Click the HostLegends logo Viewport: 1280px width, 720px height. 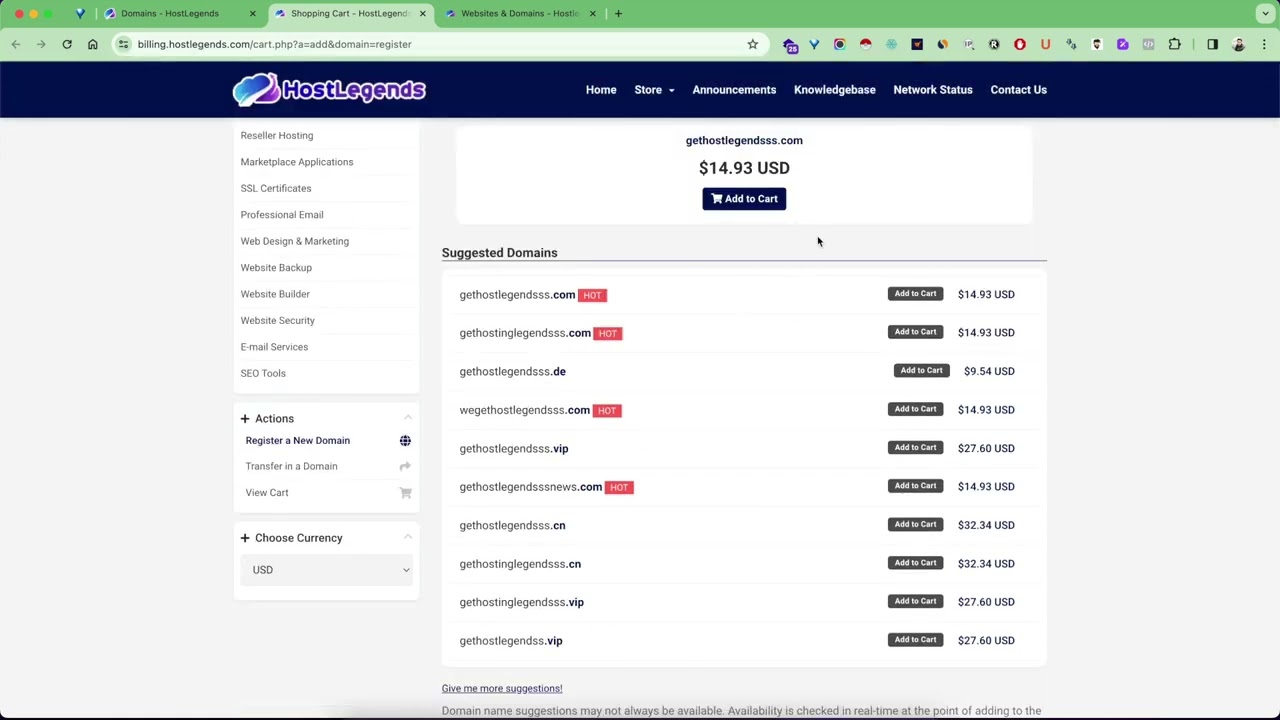(x=329, y=89)
